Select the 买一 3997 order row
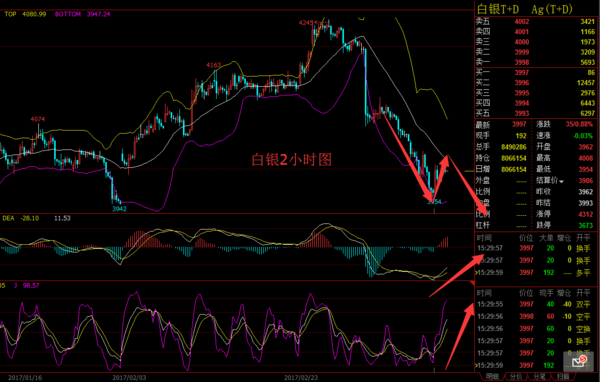The width and height of the screenshot is (600, 382). click(535, 73)
